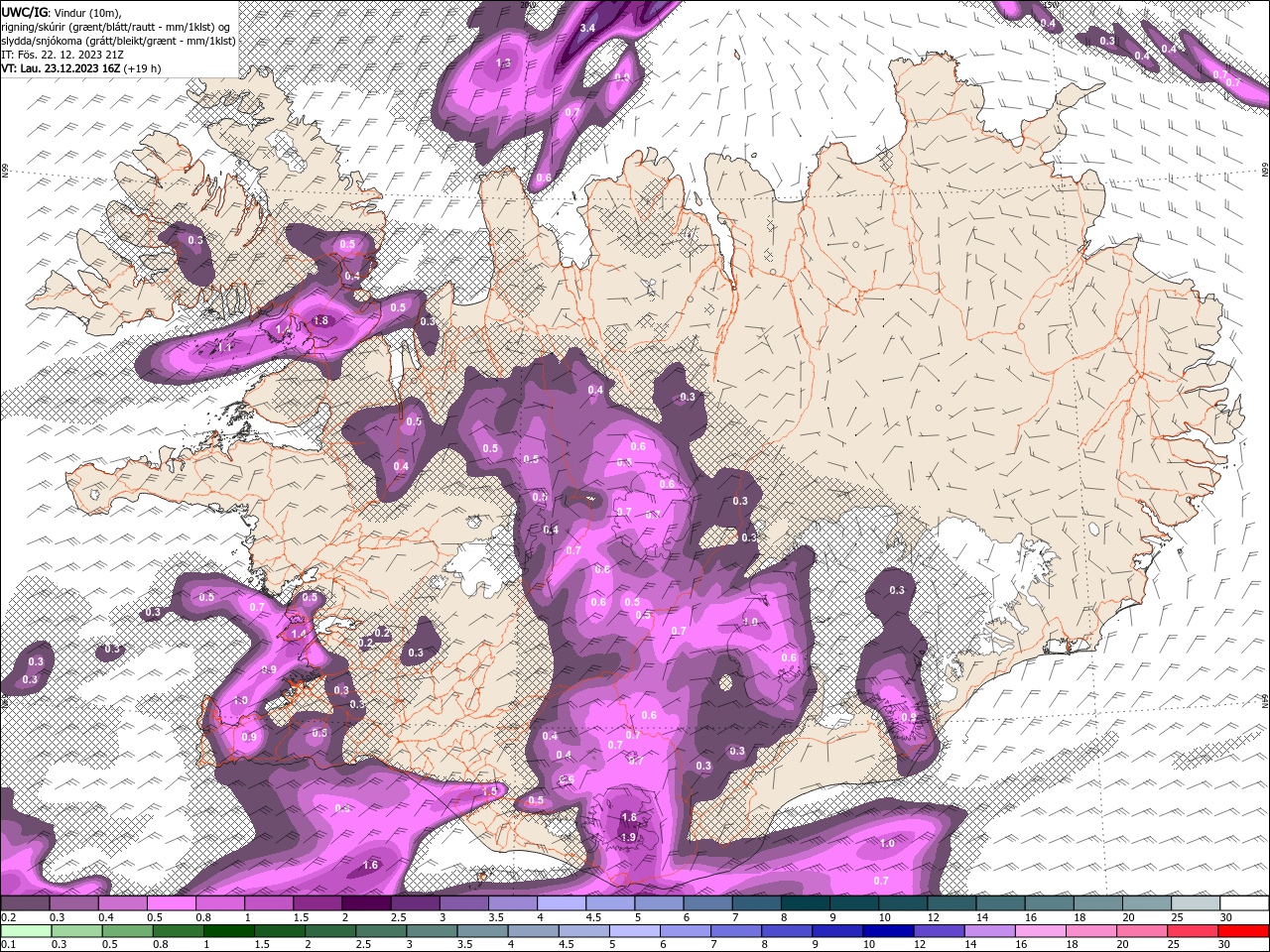Pick the dark teal snow swatch after 8
Screen dimensions: 1270x952
(x=806, y=903)
